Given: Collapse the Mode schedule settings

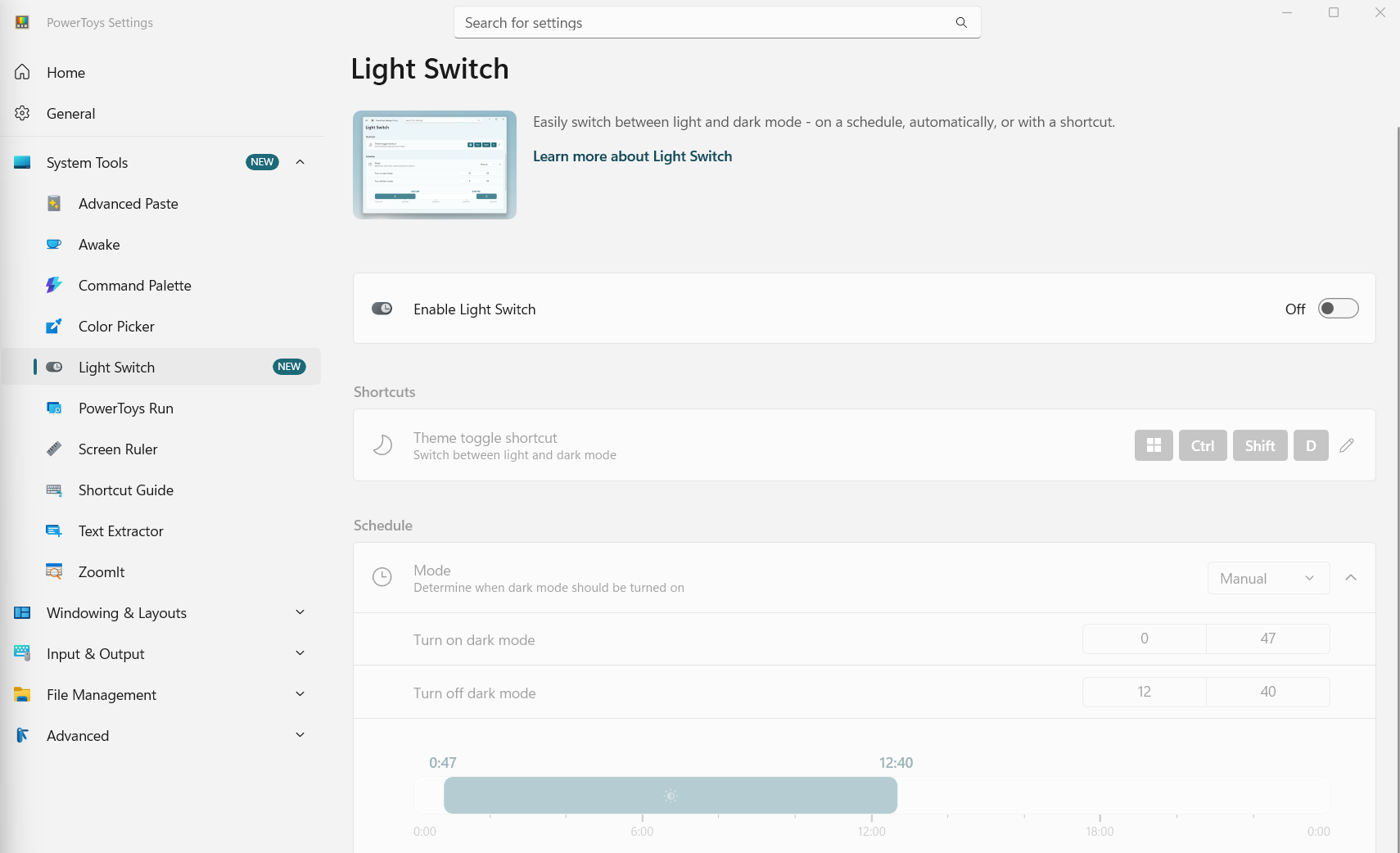Looking at the screenshot, I should coord(1351,578).
